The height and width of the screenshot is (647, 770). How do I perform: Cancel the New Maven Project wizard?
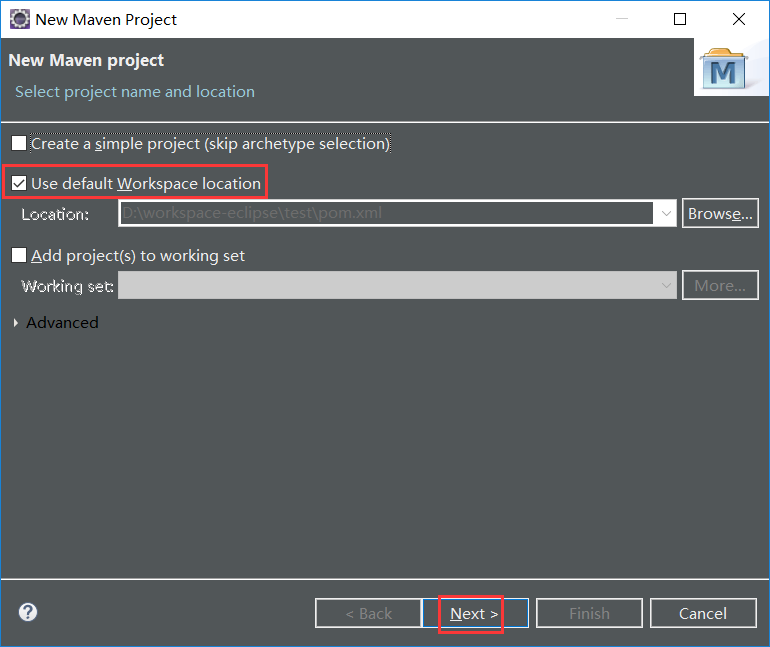tap(703, 613)
